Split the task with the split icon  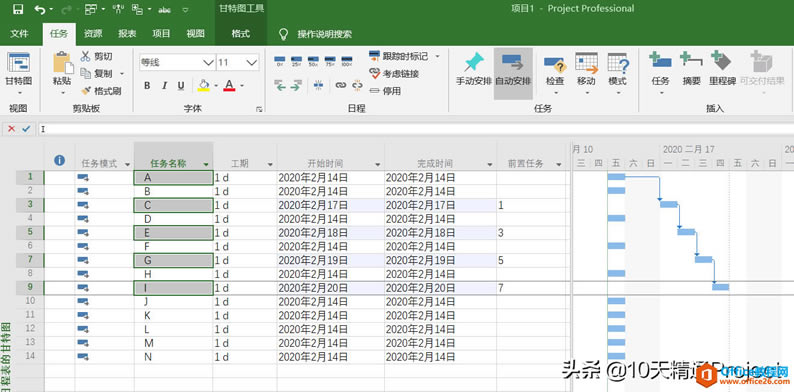pos(319,86)
